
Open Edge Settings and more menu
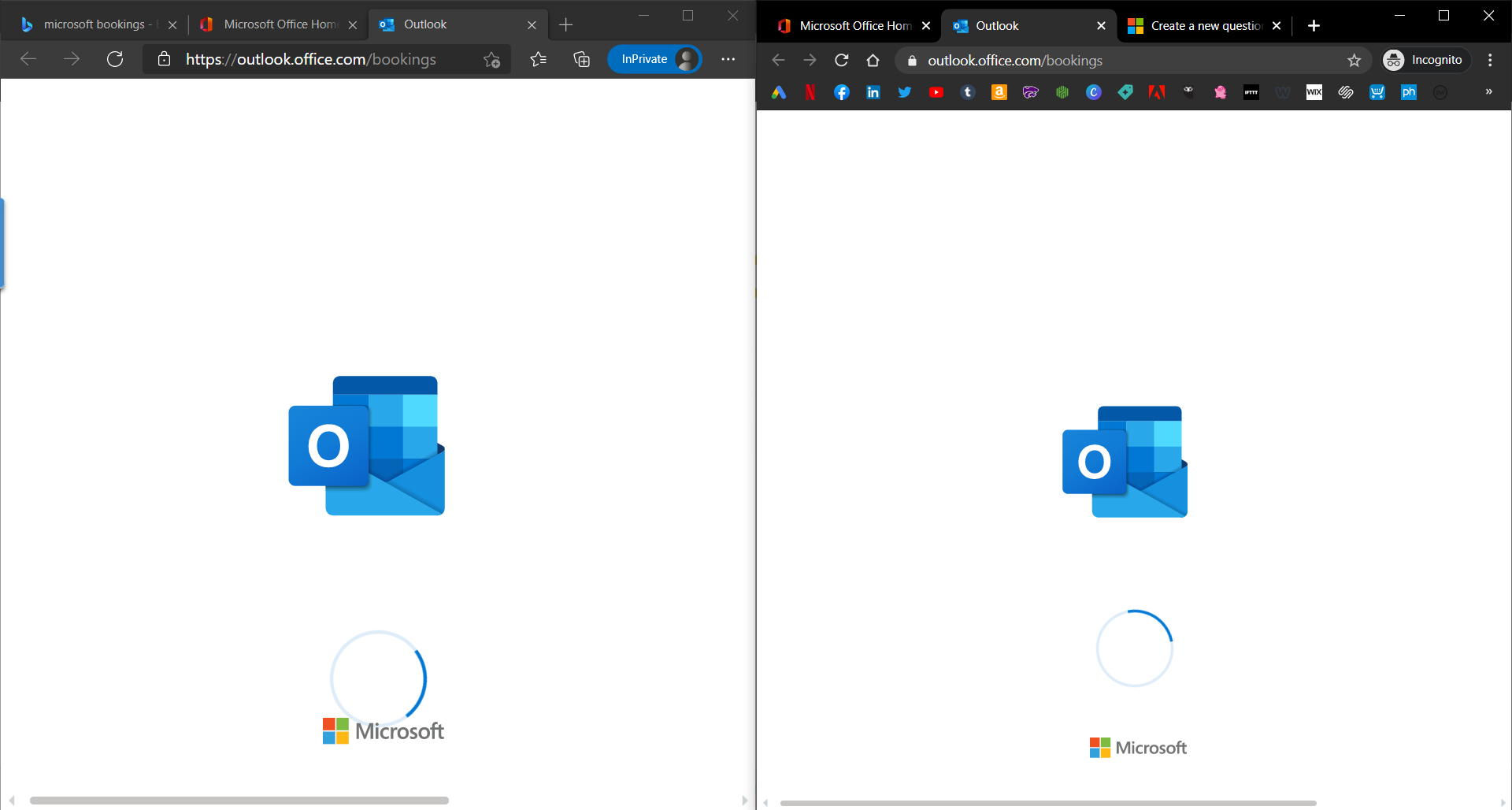coord(728,59)
